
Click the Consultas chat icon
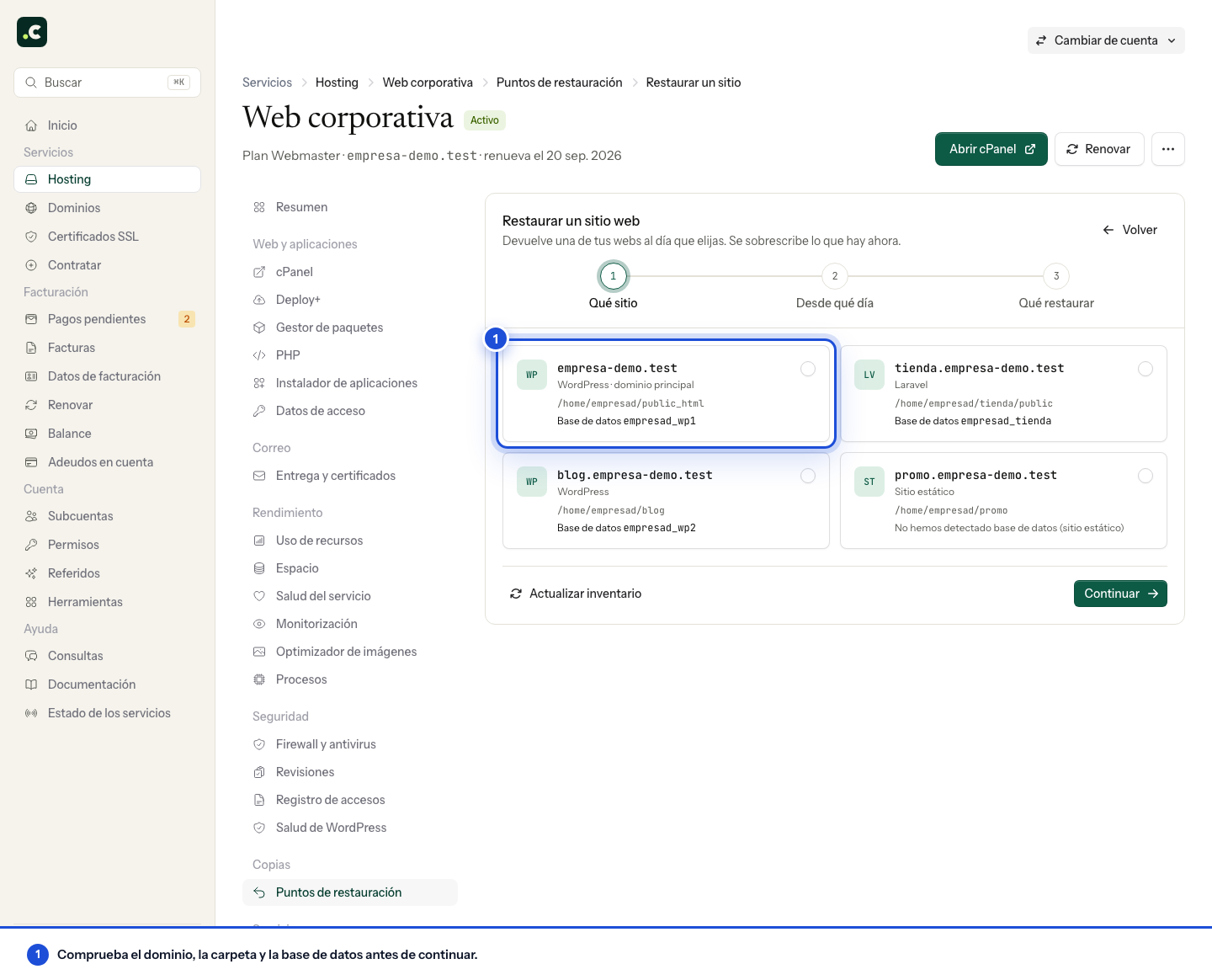coord(31,656)
